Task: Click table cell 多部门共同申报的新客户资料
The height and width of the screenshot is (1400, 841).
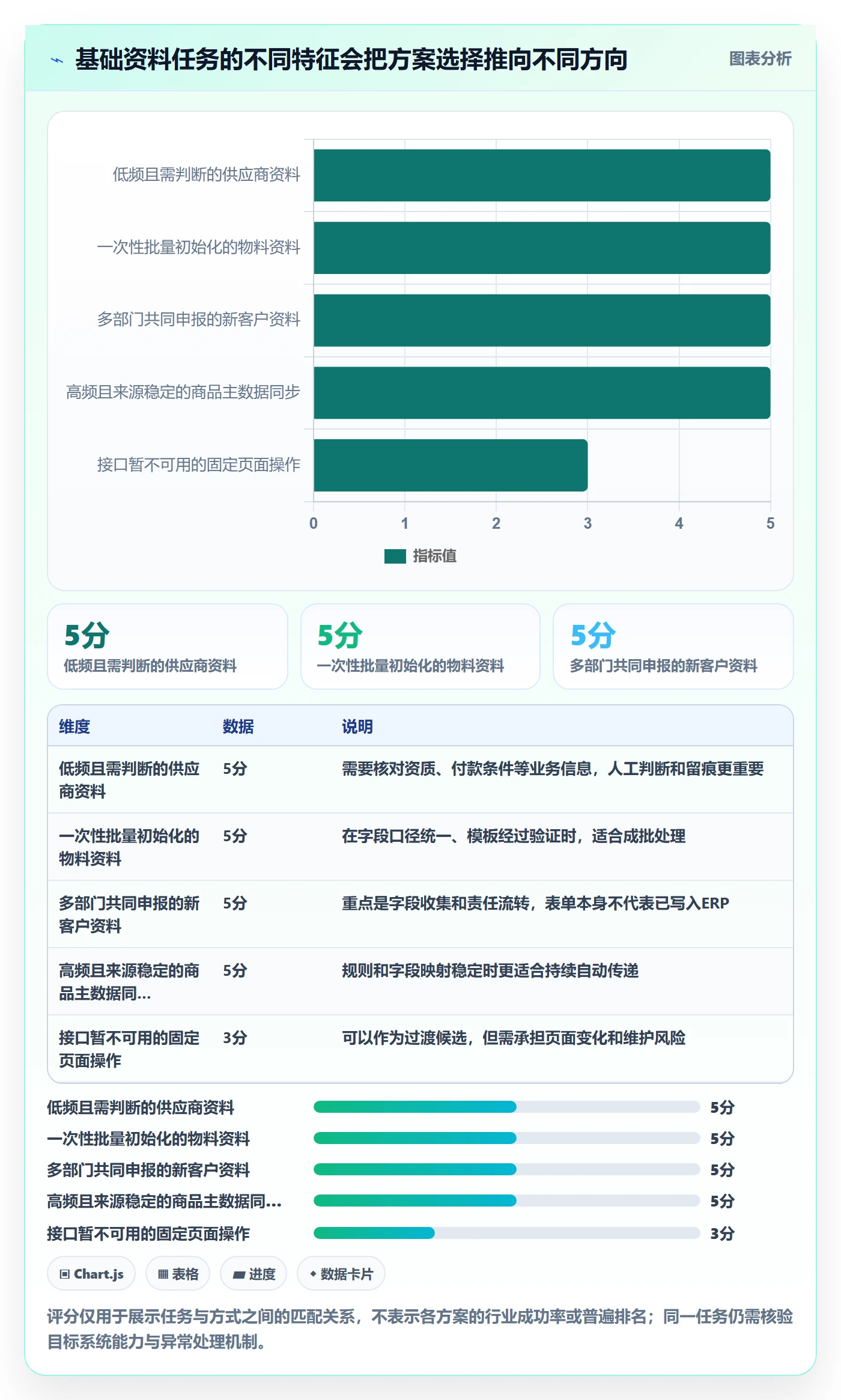Action: 129,915
